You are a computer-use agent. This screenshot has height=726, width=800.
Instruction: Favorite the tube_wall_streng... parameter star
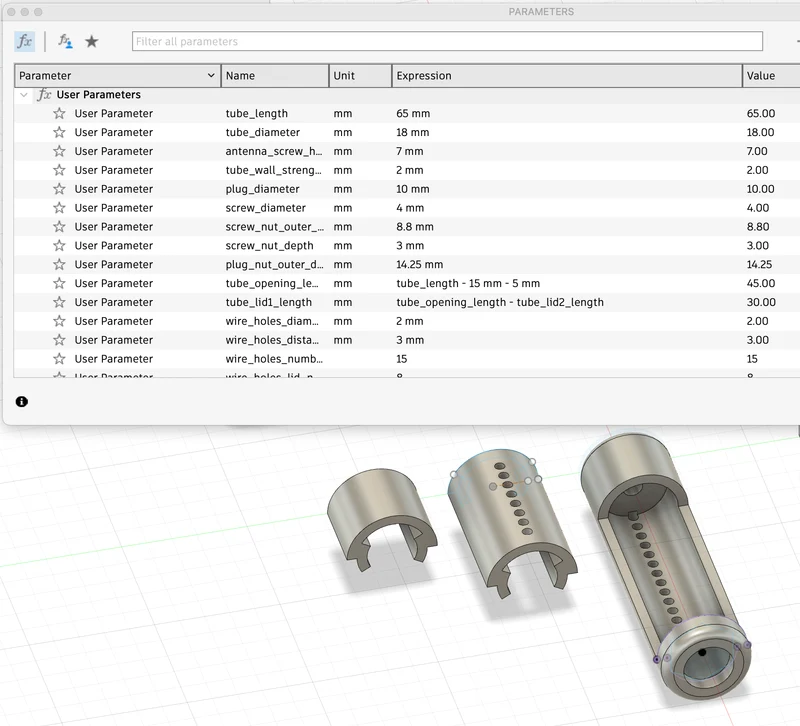59,170
